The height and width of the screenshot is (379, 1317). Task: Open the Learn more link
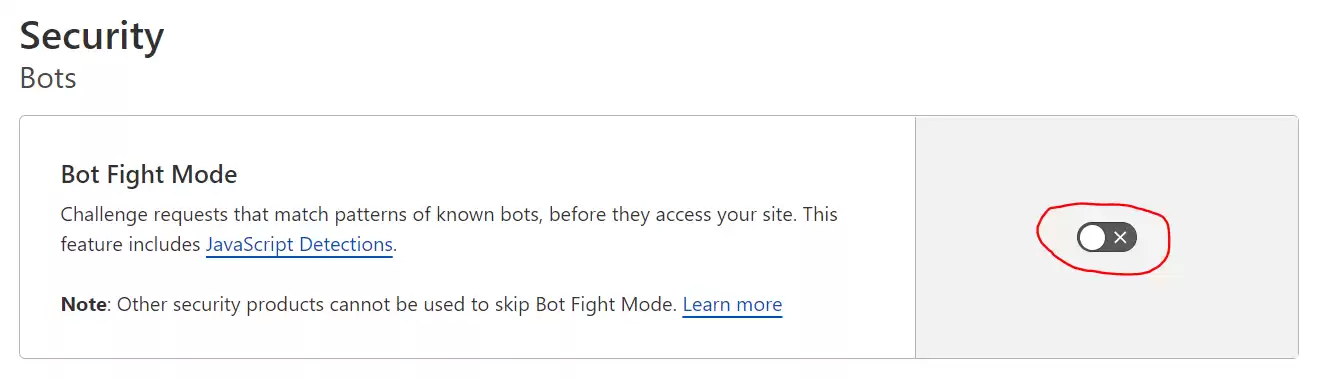[732, 304]
